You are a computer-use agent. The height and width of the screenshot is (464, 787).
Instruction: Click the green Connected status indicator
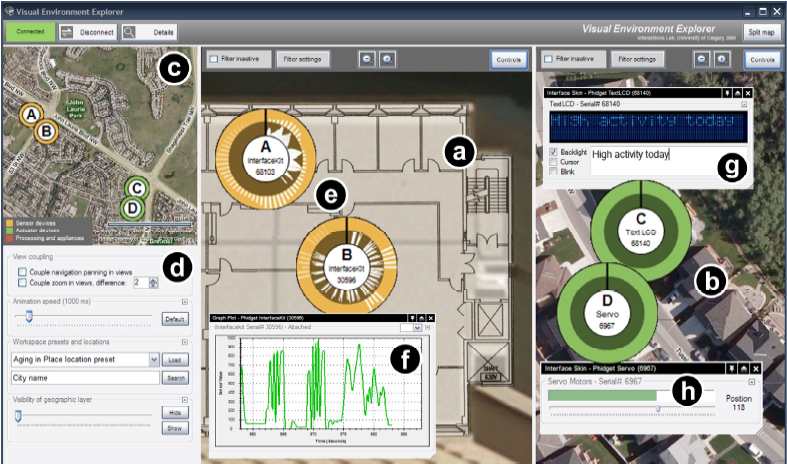(30, 32)
